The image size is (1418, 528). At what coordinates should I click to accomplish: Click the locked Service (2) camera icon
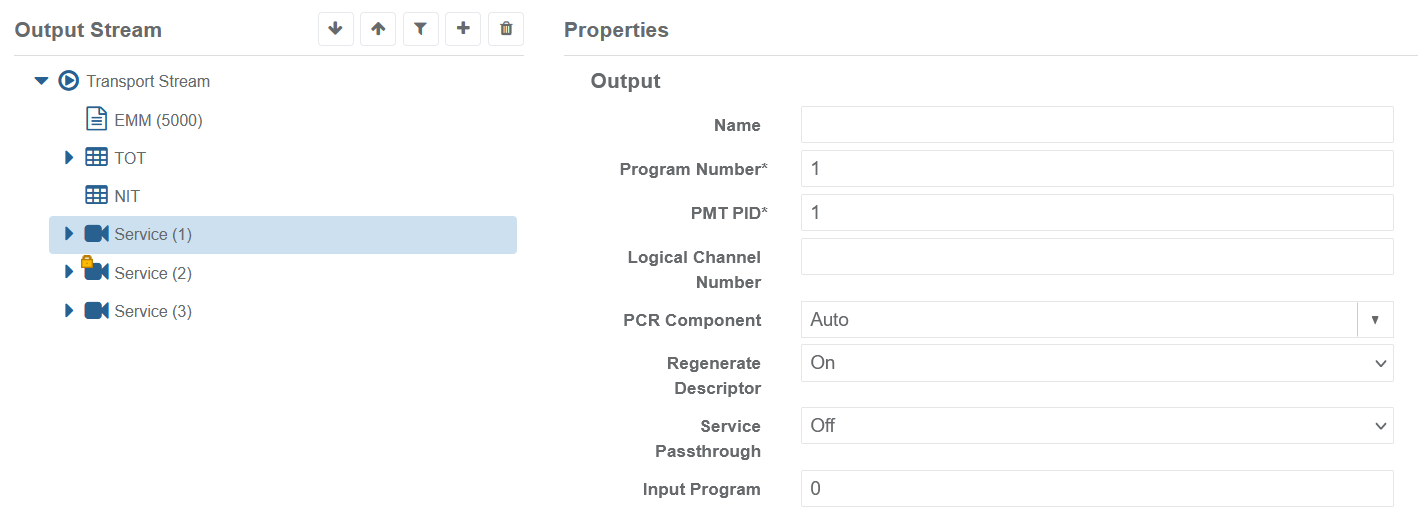click(x=96, y=272)
